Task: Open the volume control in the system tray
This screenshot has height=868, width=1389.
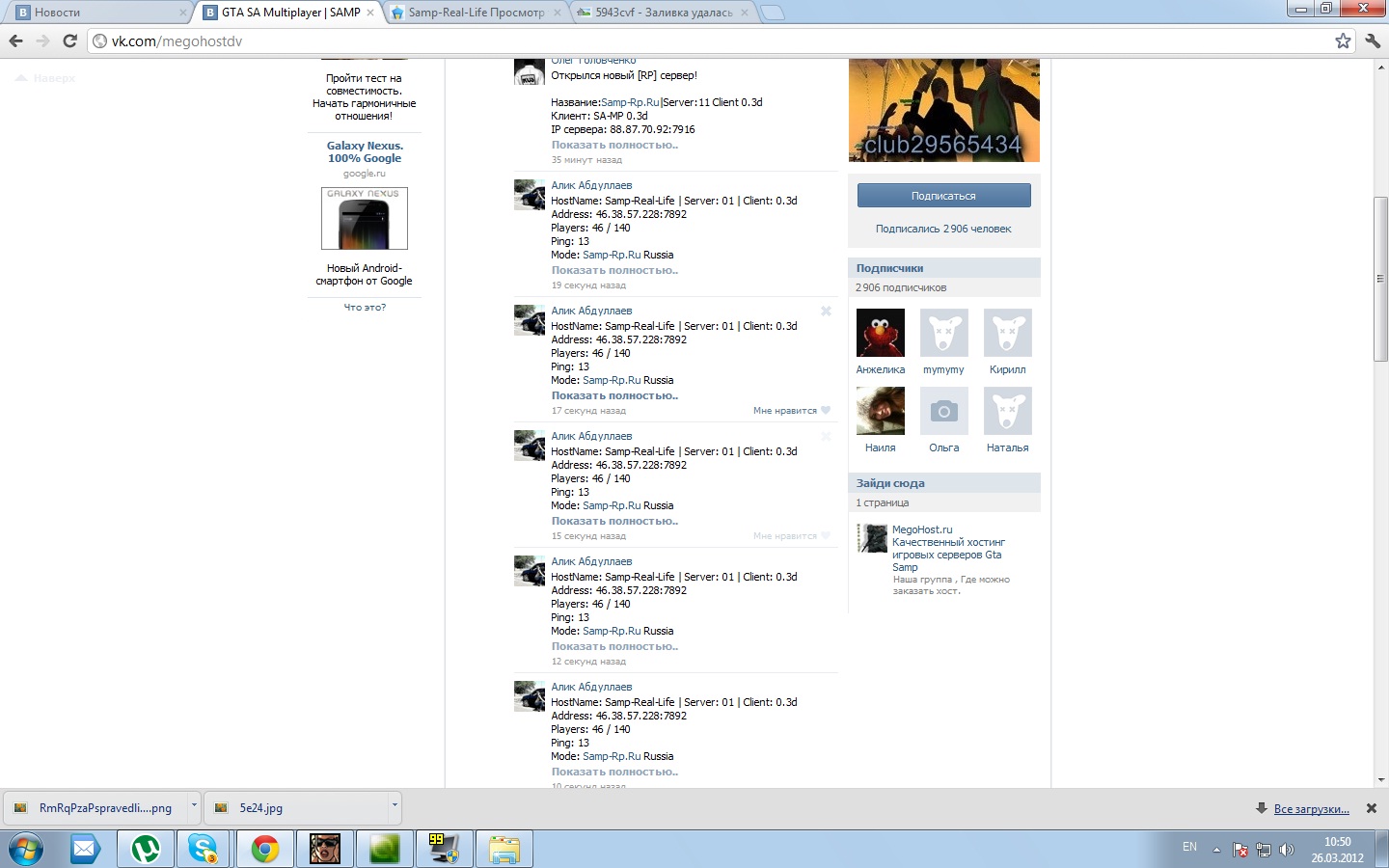Action: (x=1286, y=850)
